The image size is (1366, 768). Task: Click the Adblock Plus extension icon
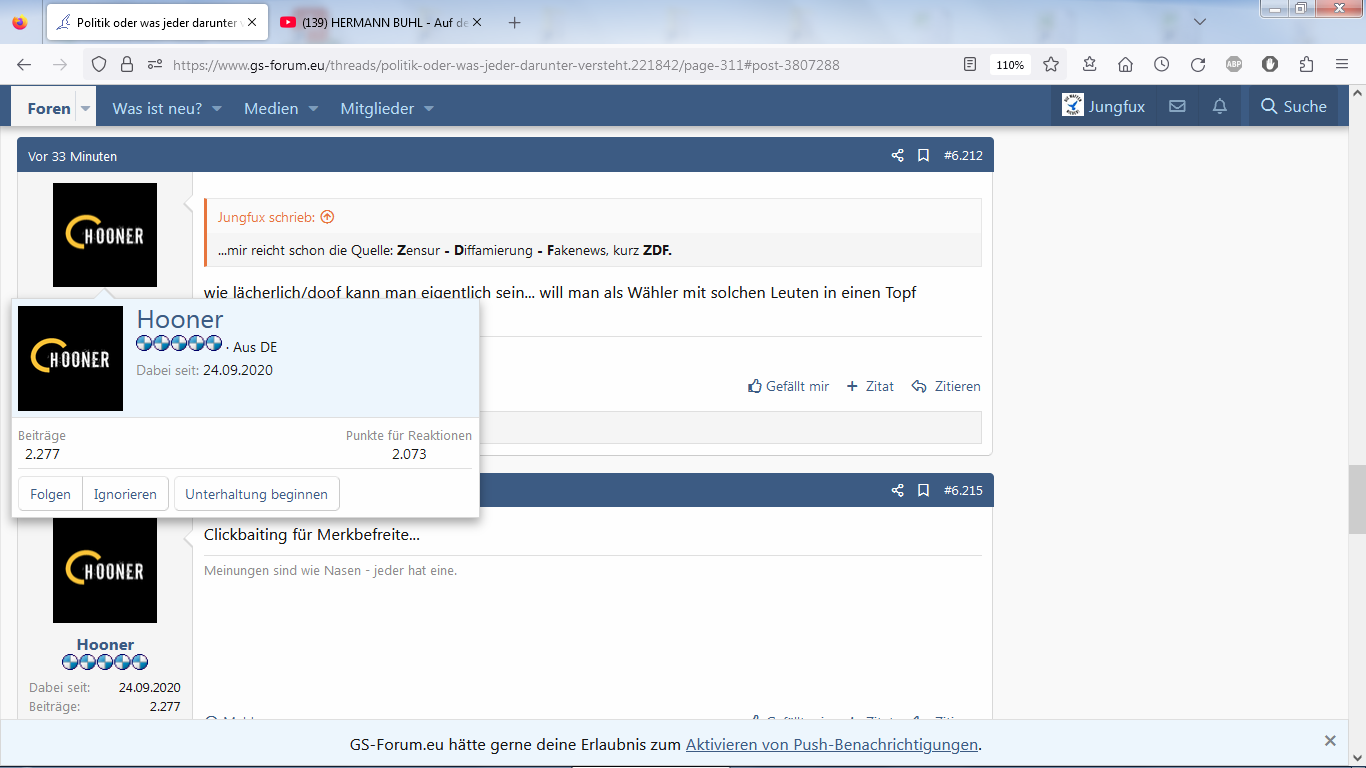click(1234, 65)
